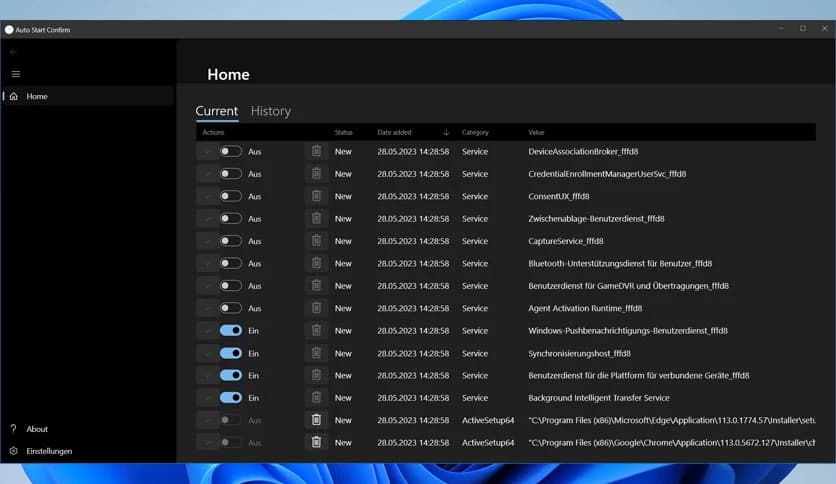836x484 pixels.
Task: Click the Microsoft Edge installer path value
Action: (672, 420)
